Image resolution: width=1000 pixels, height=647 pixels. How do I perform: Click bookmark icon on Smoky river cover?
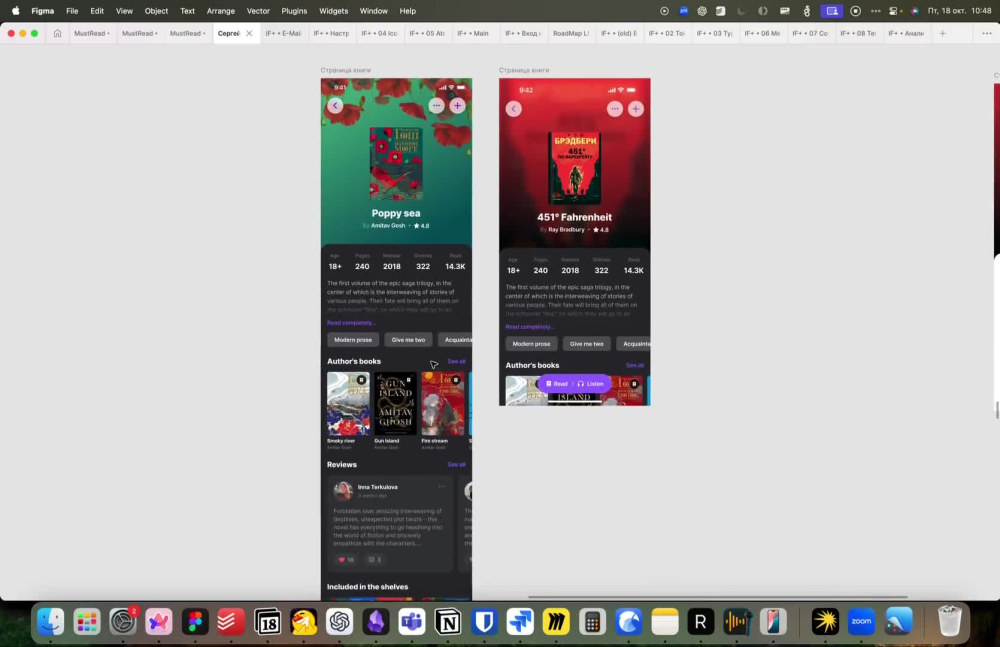362,380
